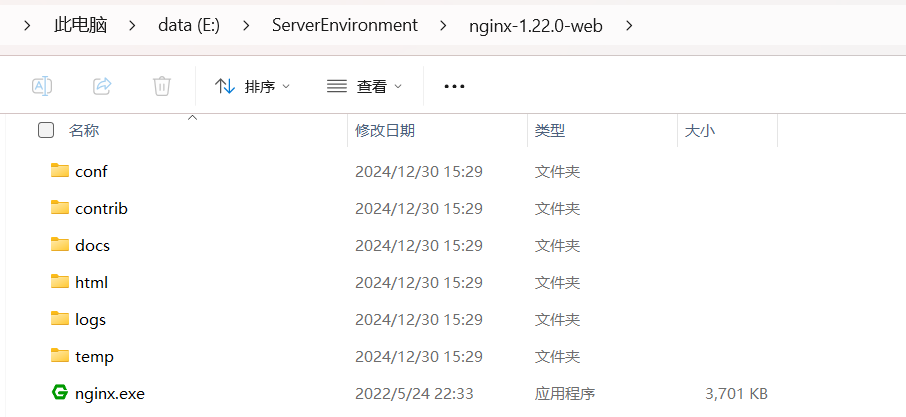This screenshot has width=906, height=417.
Task: Select the docs folder icon
Action: coord(60,244)
